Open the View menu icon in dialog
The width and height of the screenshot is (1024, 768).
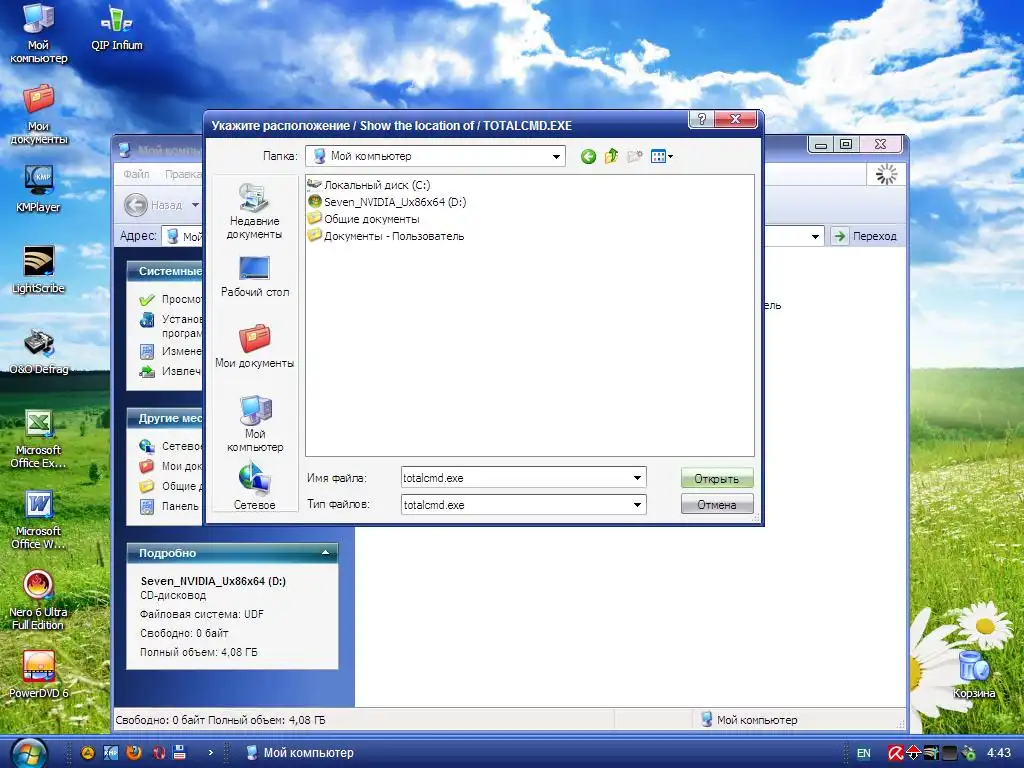[x=662, y=157]
